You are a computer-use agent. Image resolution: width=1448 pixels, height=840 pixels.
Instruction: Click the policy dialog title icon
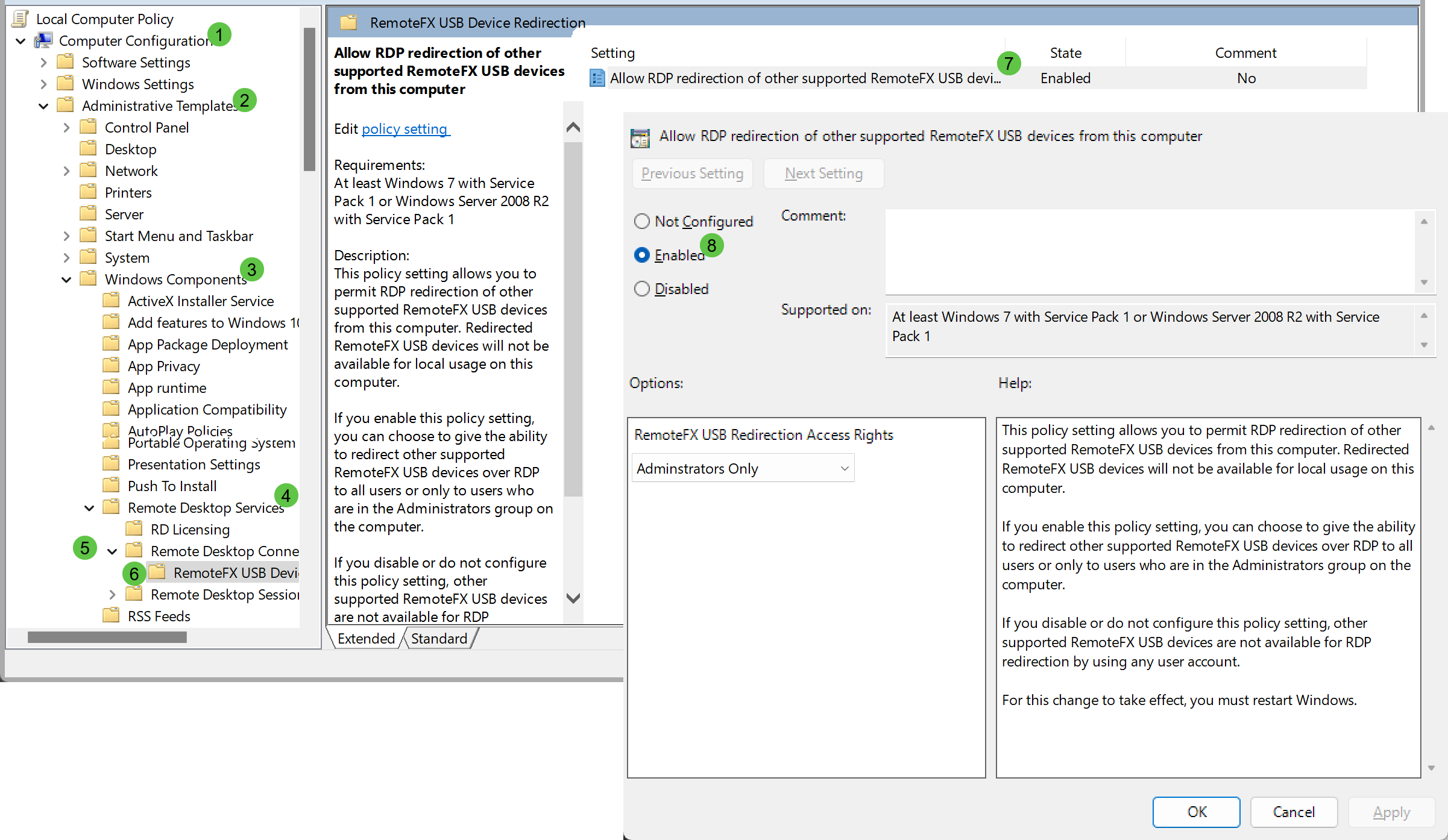click(x=640, y=138)
